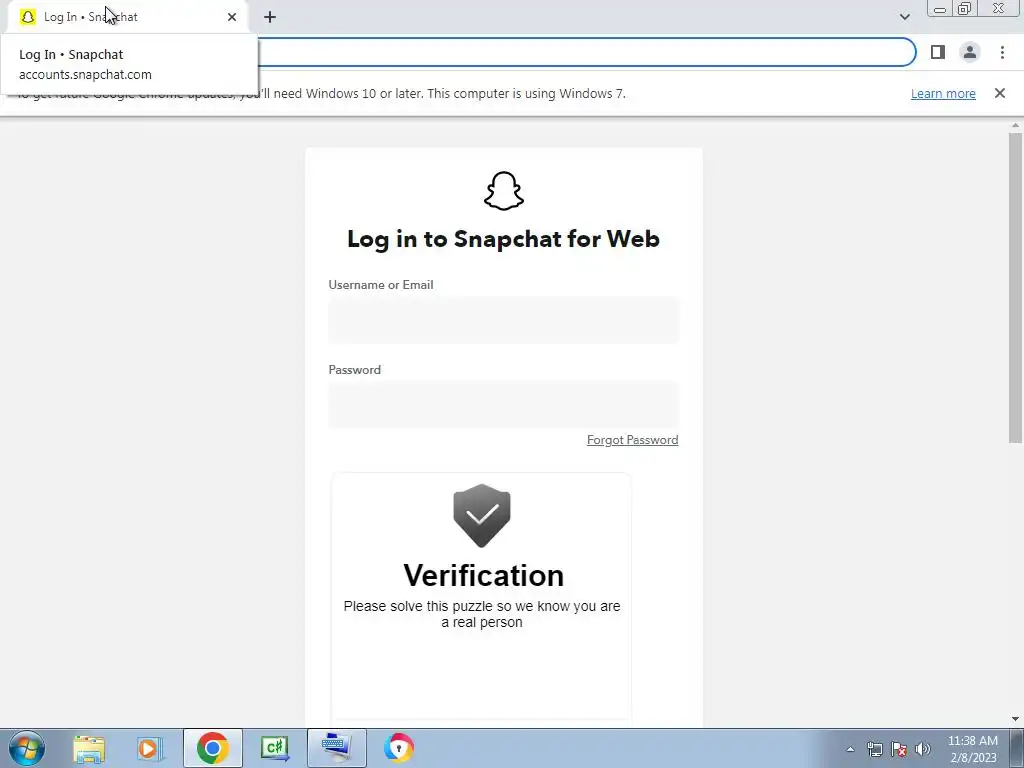Open the Forgot Password link
The height and width of the screenshot is (768, 1024).
(632, 440)
